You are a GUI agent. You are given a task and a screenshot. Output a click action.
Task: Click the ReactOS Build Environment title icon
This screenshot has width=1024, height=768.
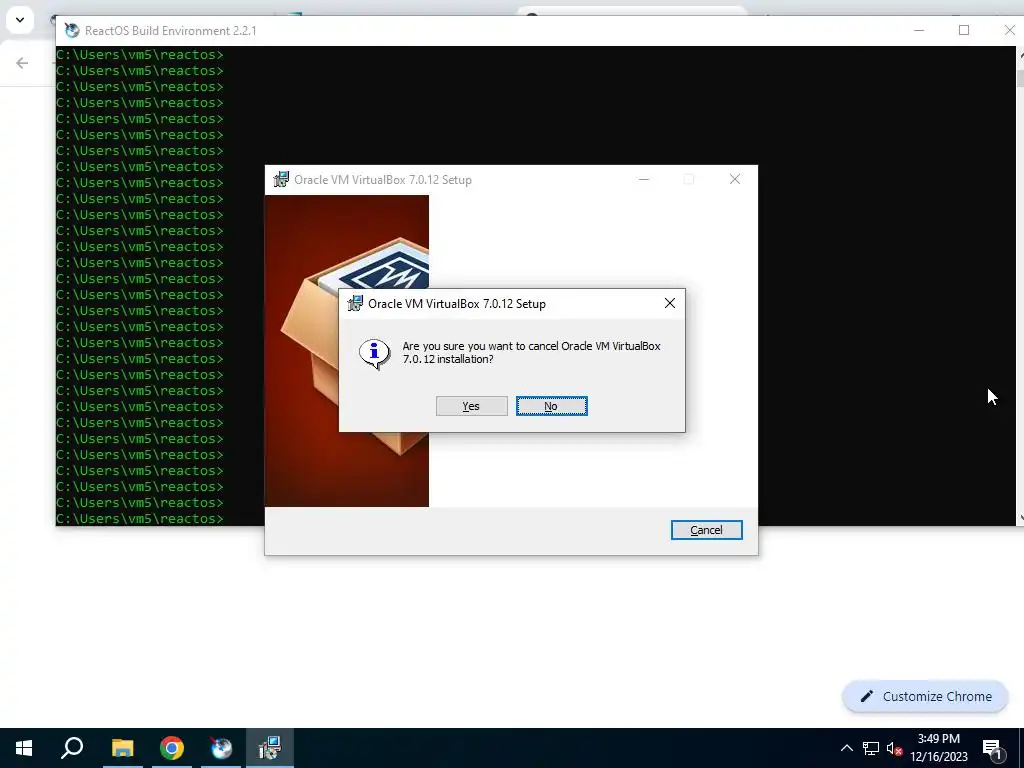coord(72,30)
